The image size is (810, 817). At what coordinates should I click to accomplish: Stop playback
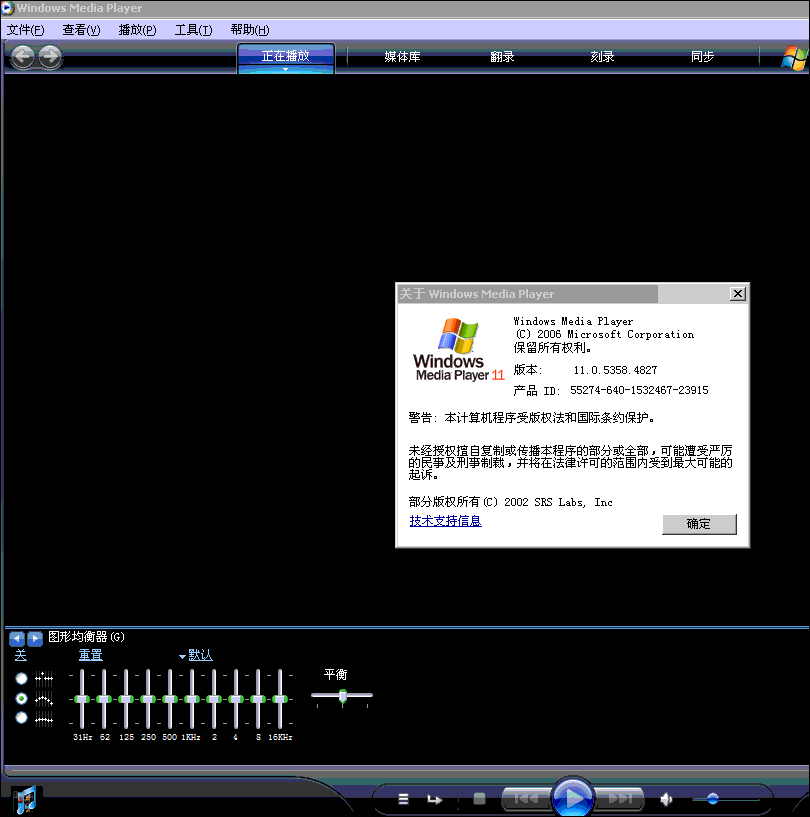pyautogui.click(x=480, y=798)
